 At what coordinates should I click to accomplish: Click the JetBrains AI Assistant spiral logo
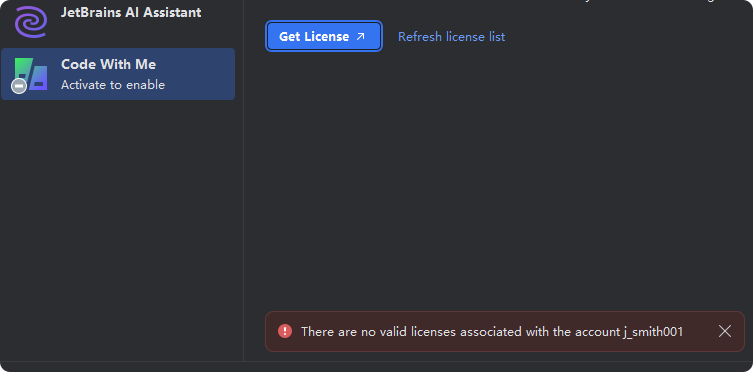click(31, 21)
